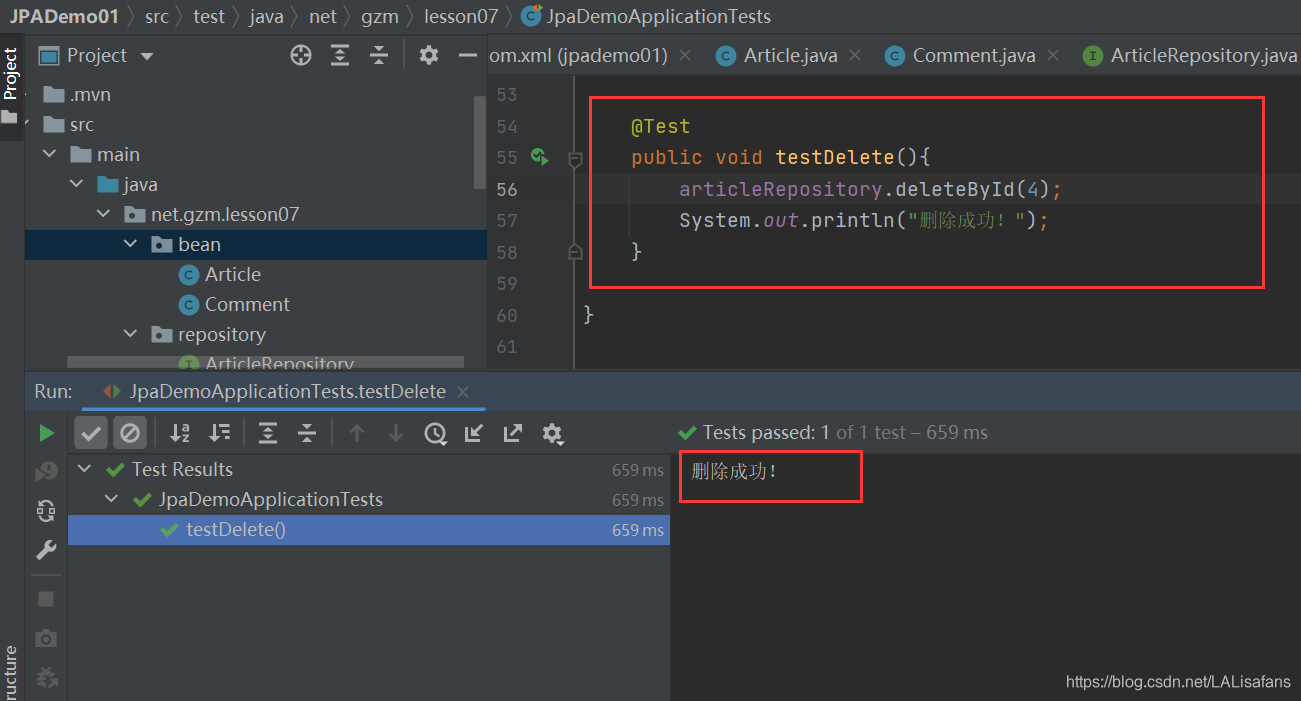Click the stop square in Run sidebar

pos(46,599)
